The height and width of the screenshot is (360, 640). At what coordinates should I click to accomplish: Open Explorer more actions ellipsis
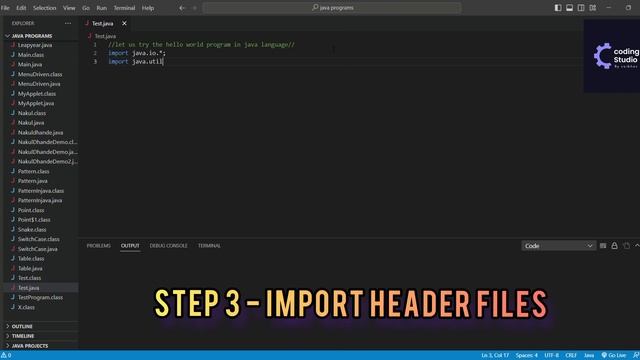[x=68, y=23]
